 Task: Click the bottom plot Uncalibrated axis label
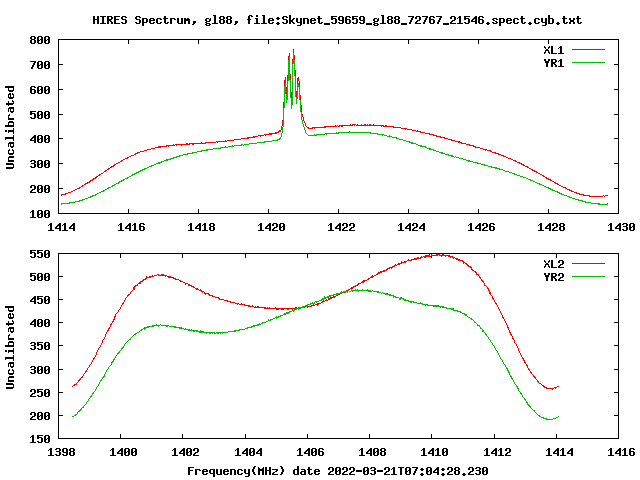10,347
